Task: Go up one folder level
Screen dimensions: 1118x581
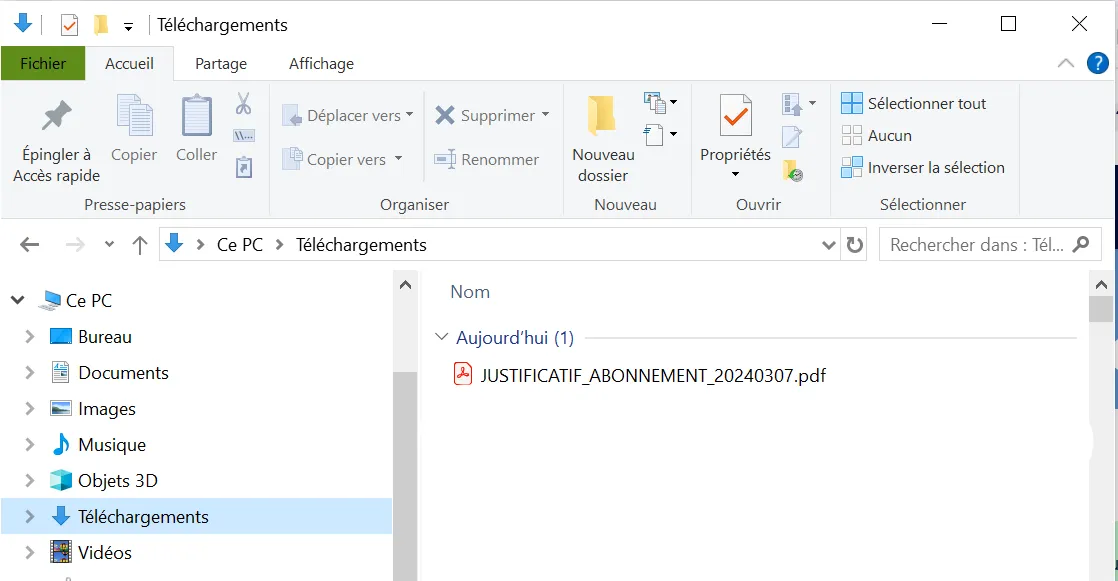Action: (140, 245)
